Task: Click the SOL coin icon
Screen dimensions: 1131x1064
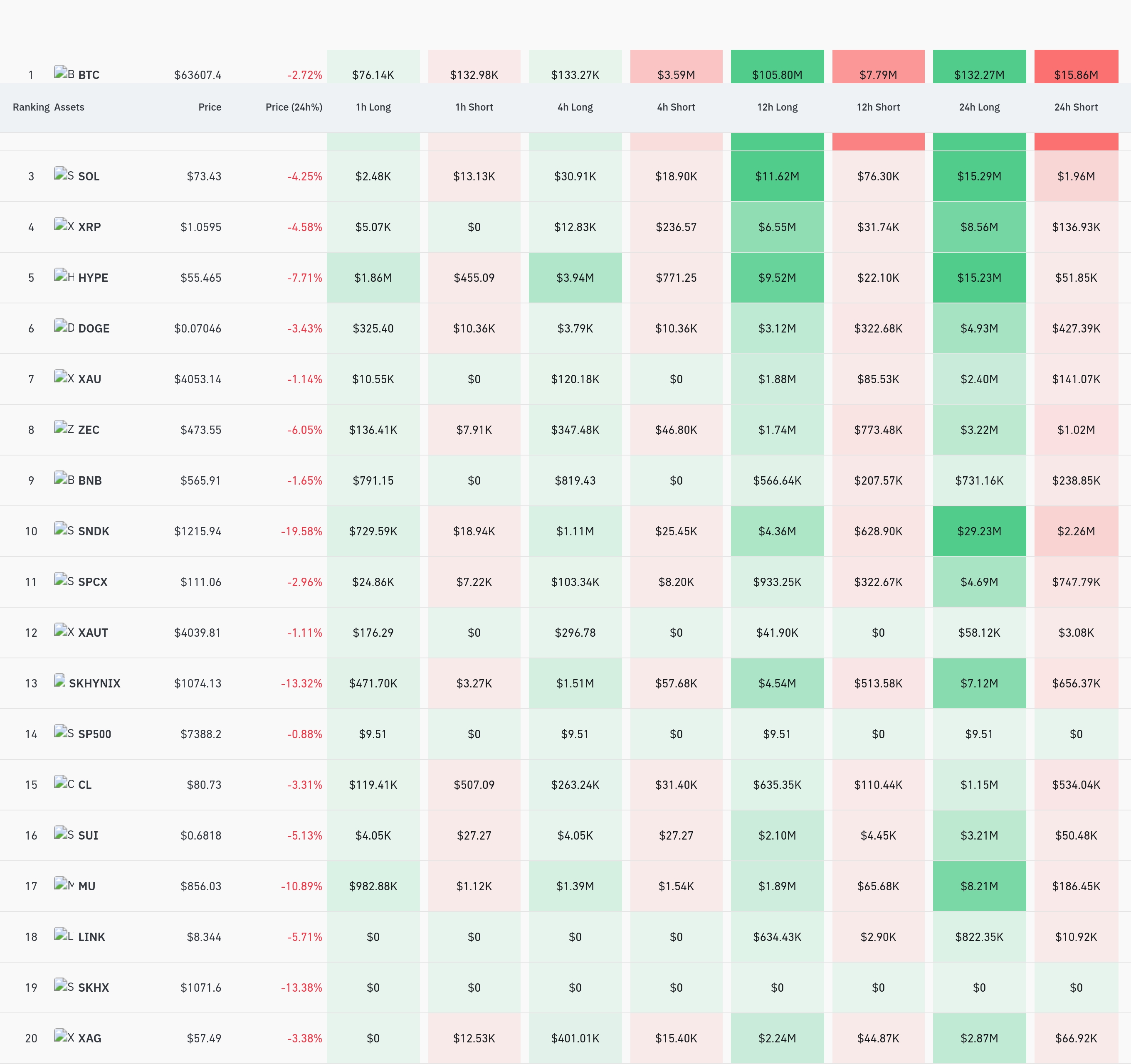Action: (64, 174)
